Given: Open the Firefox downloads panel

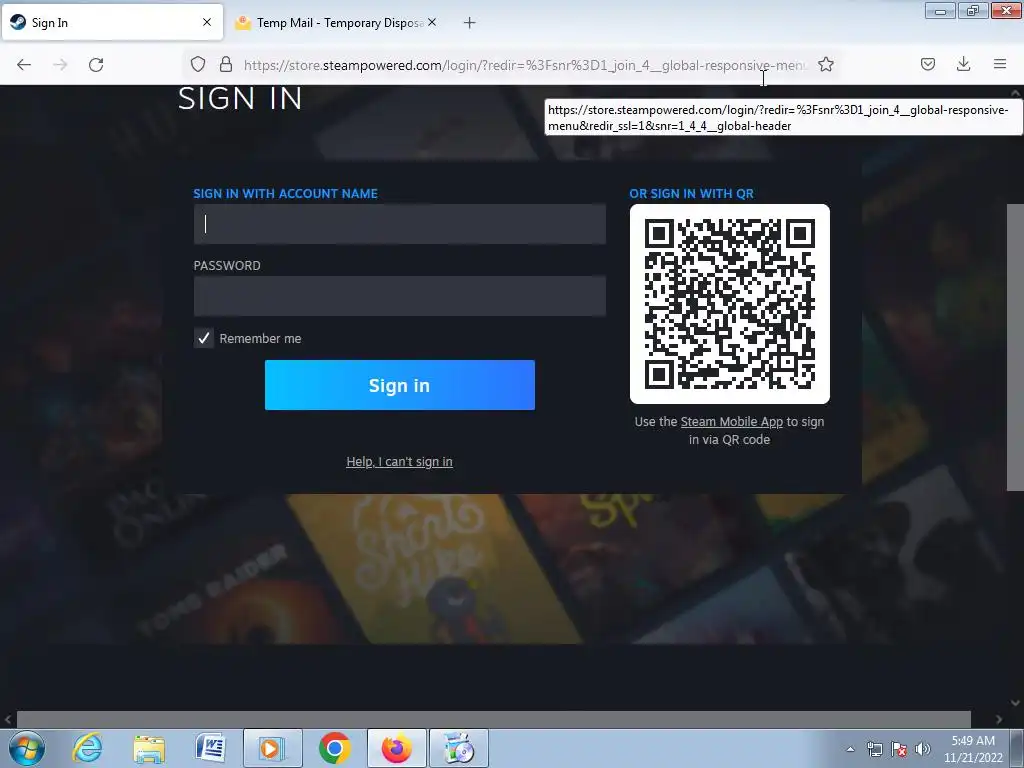Looking at the screenshot, I should 963,64.
